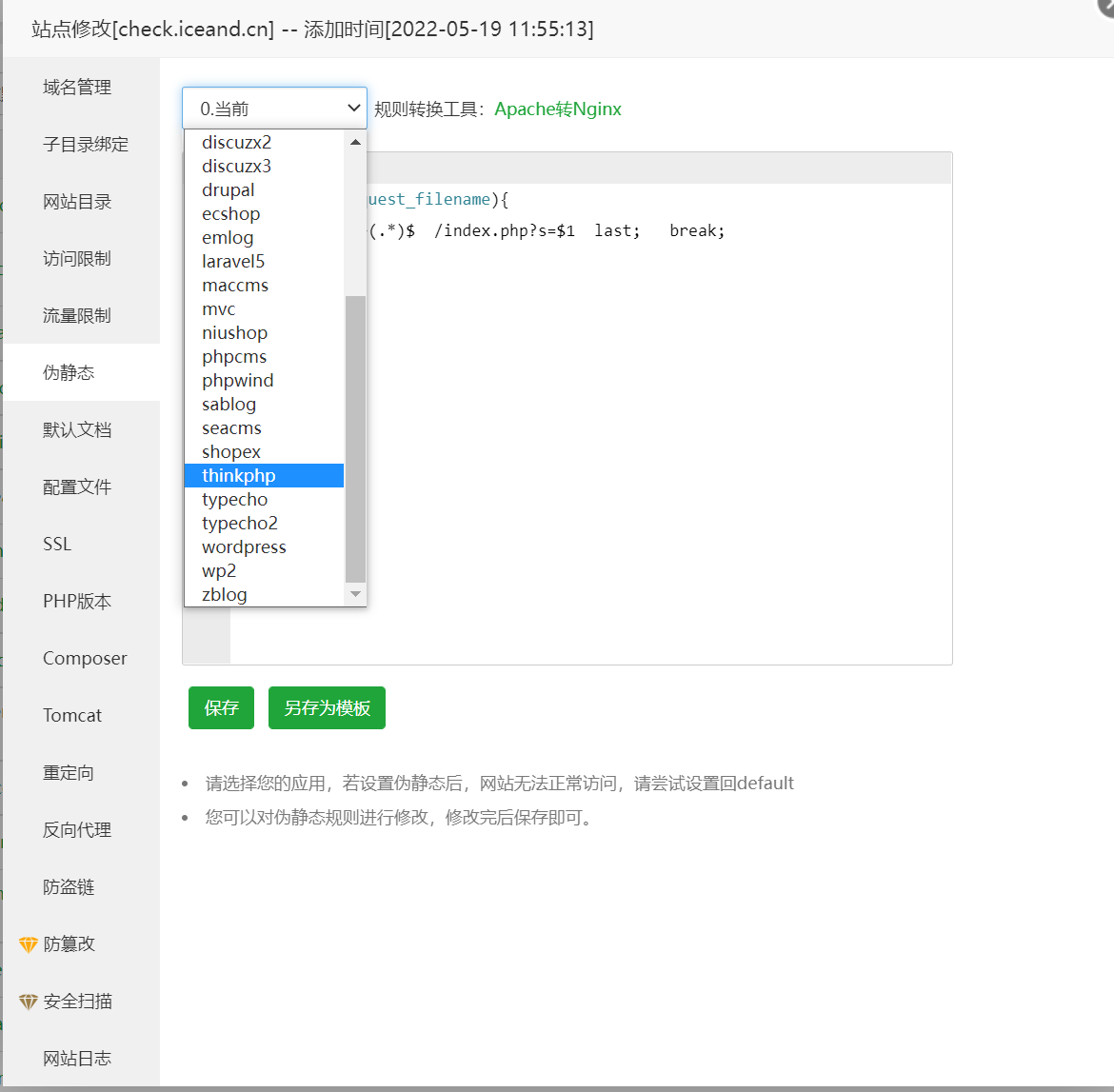The height and width of the screenshot is (1092, 1114).
Task: Open the 网站日志 tab
Action: [77, 1059]
